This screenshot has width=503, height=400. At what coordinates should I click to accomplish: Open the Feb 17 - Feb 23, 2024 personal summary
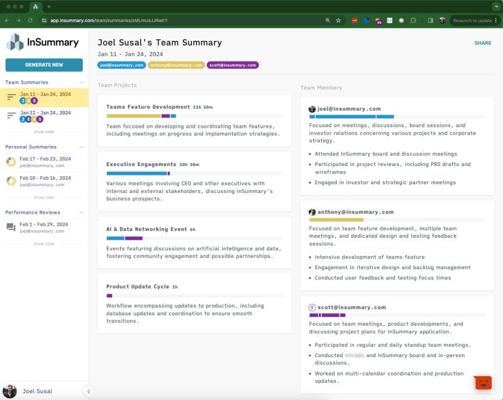(x=44, y=162)
